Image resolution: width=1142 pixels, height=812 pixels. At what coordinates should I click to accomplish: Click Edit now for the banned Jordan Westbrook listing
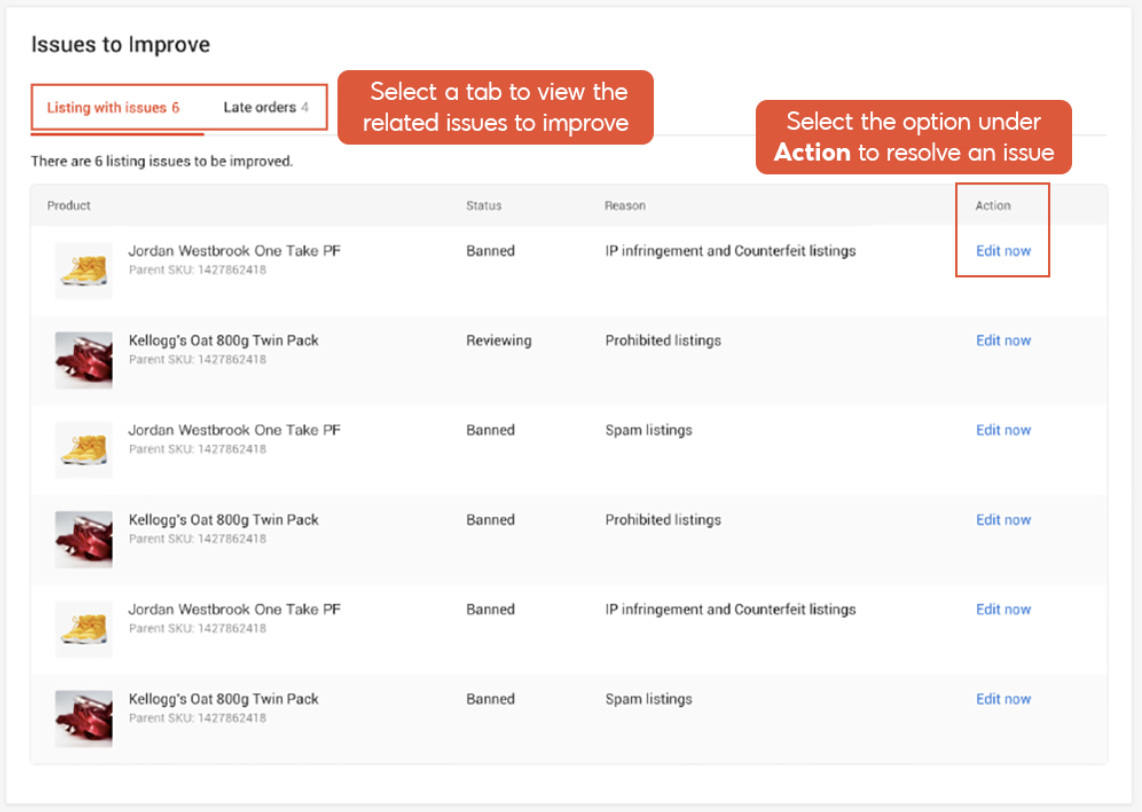point(1003,251)
